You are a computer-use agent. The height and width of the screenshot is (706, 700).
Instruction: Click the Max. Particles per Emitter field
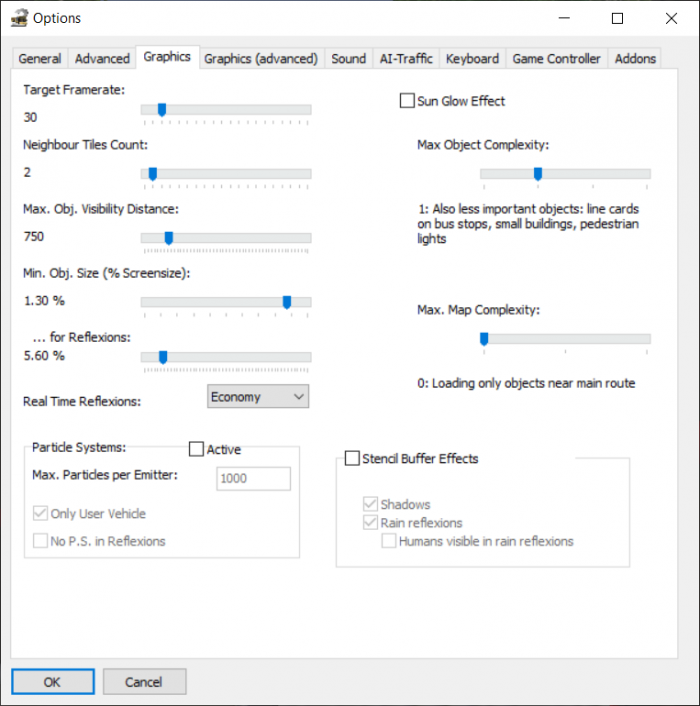[x=254, y=479]
